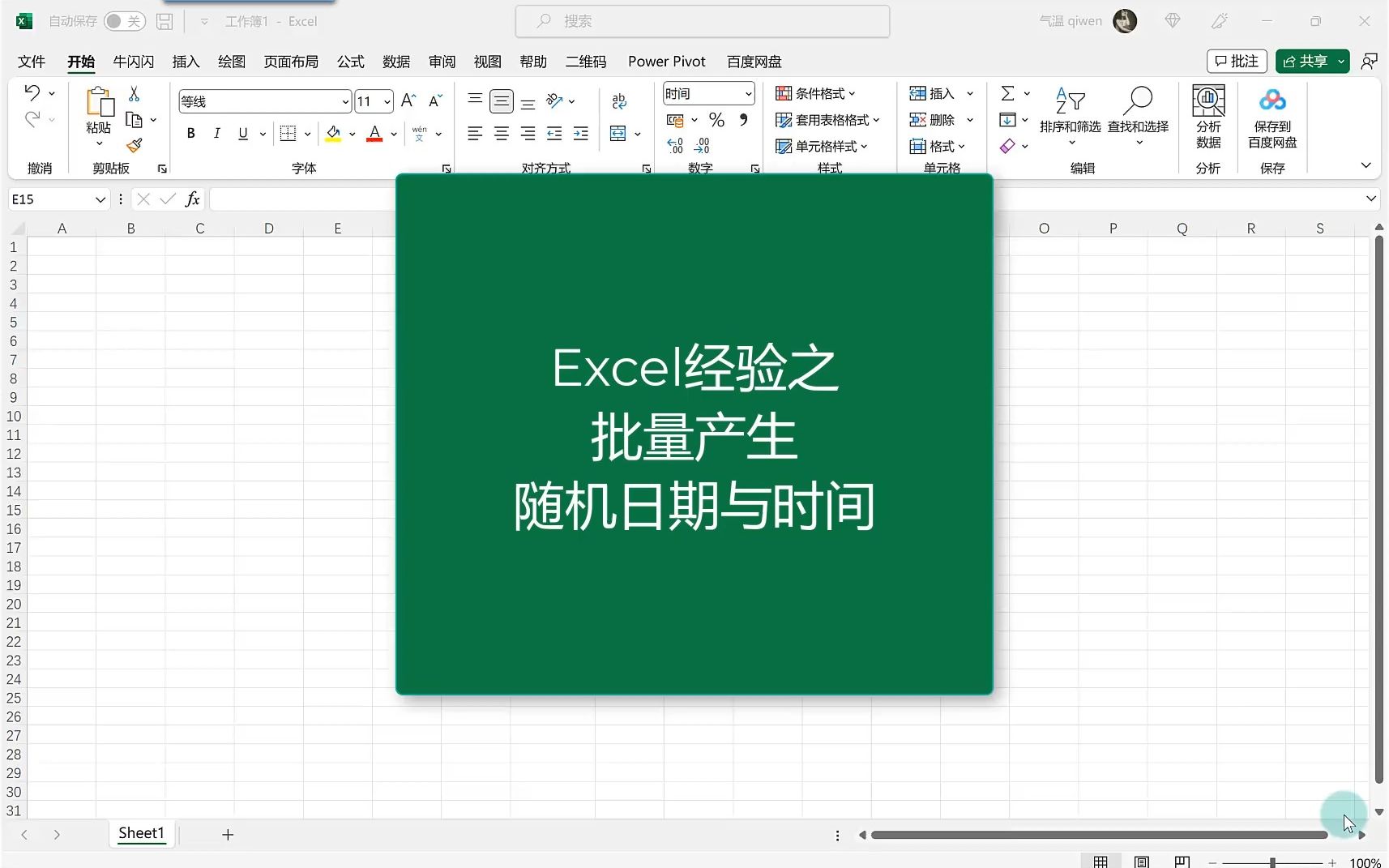Expand the font size dropdown

click(x=387, y=100)
